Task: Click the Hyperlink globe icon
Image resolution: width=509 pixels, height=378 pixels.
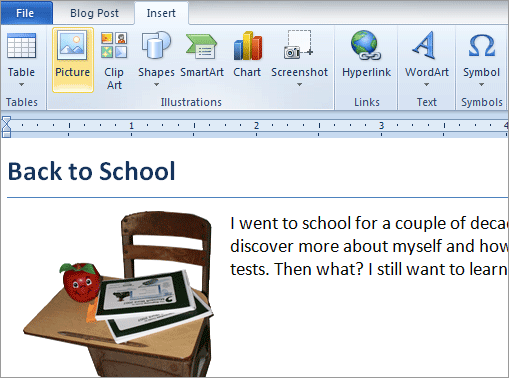Action: (365, 45)
